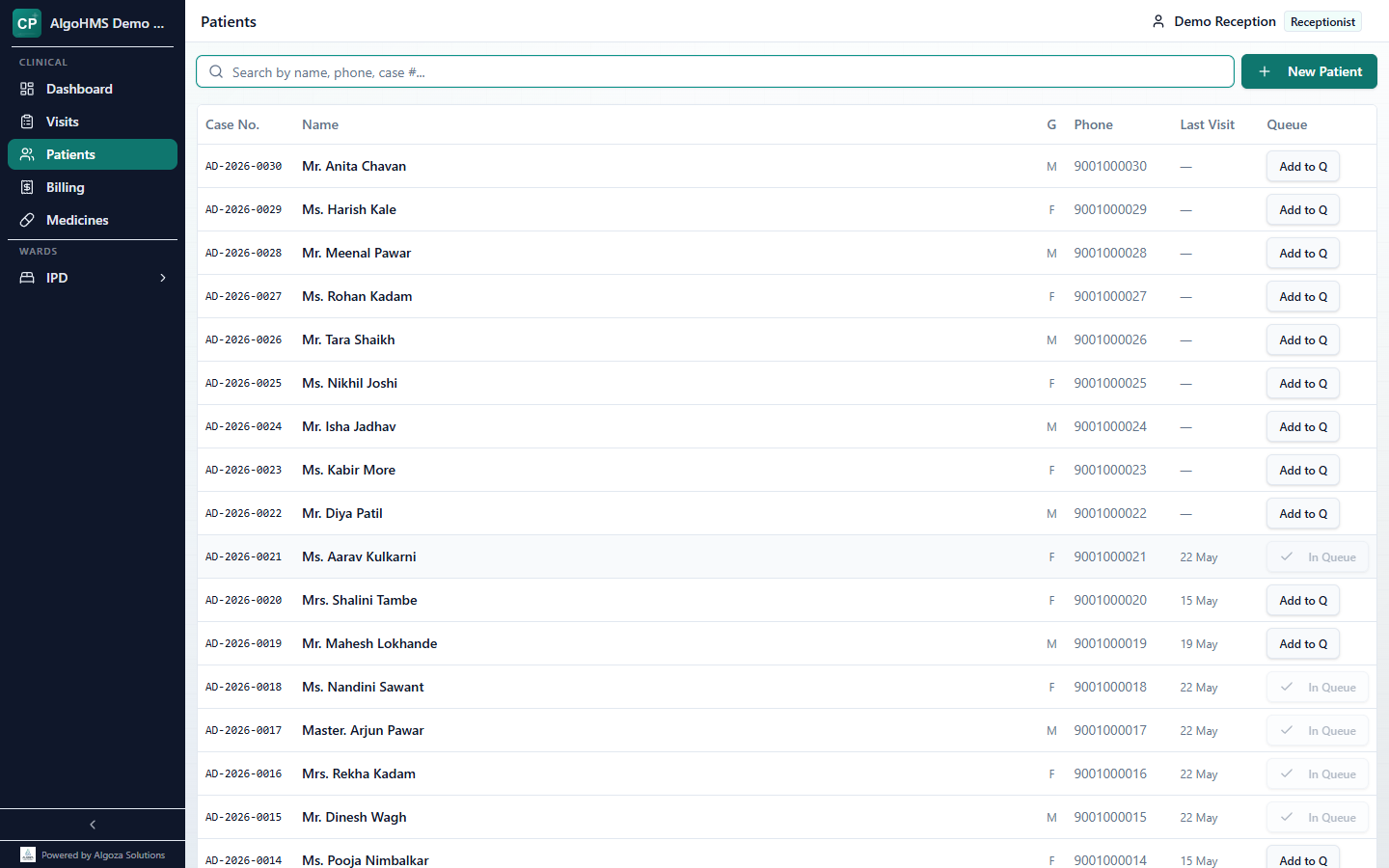Click the Visits clipboard icon

click(x=27, y=122)
